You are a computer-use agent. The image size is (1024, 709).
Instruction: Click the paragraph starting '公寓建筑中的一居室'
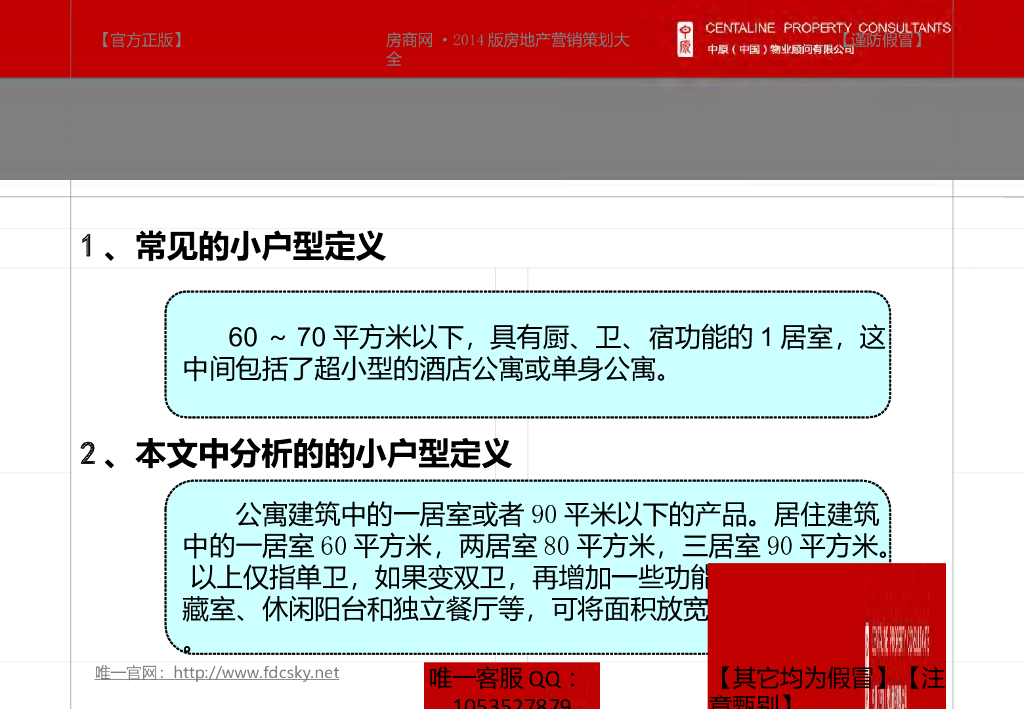tap(534, 562)
